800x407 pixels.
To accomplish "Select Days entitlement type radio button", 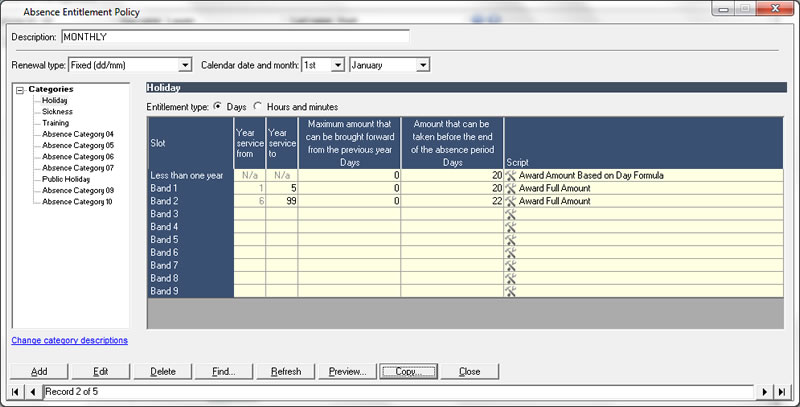I will point(218,106).
